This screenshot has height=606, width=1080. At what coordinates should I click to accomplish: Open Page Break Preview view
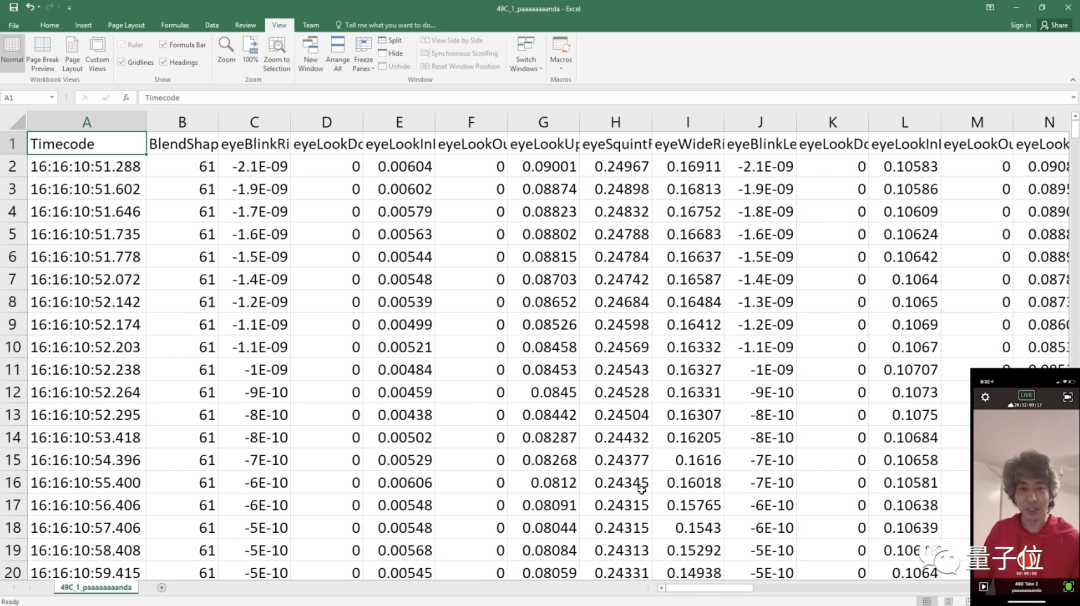[42, 54]
